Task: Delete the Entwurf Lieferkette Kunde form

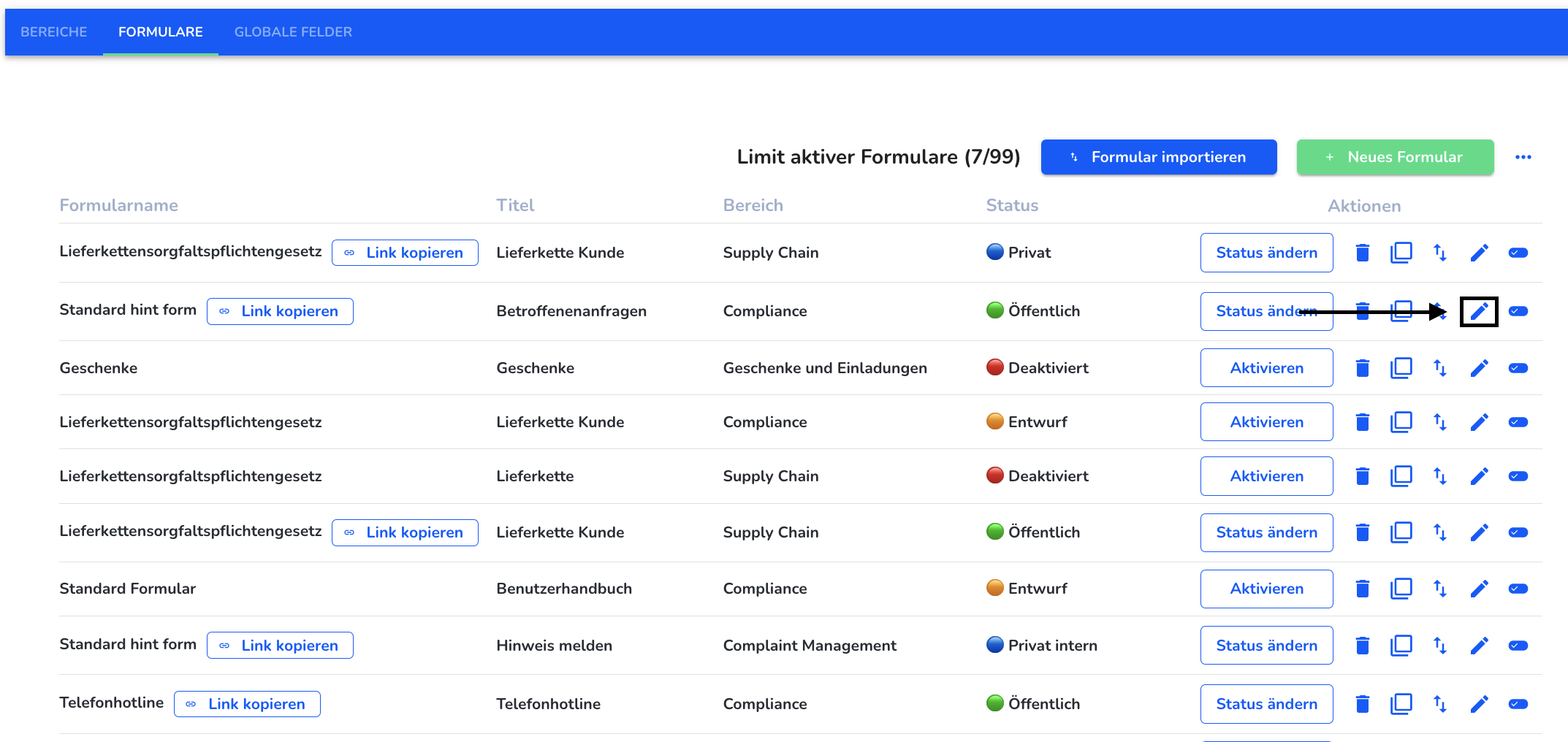Action: tap(1362, 422)
